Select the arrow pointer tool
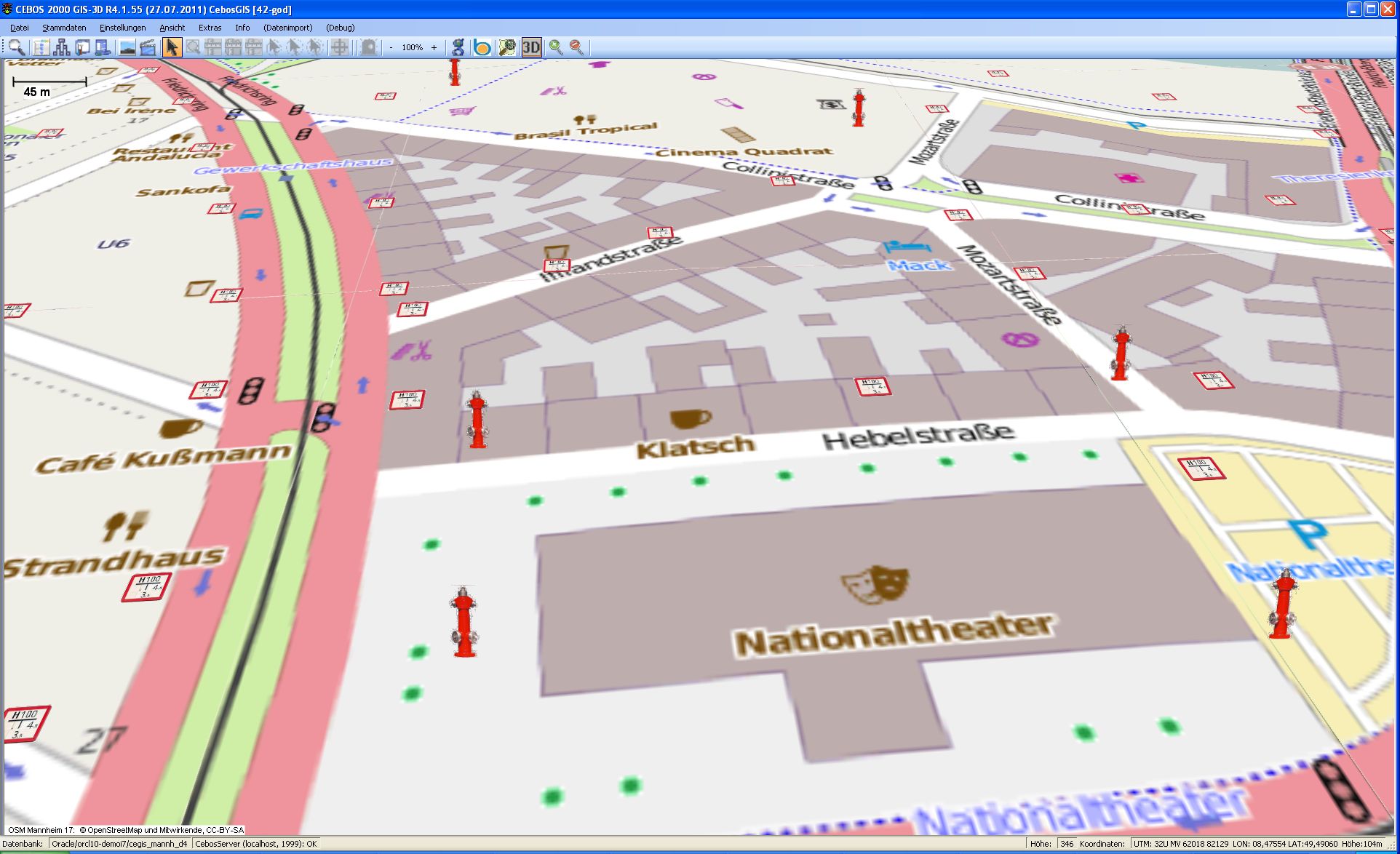This screenshot has width=1400, height=854. (172, 48)
